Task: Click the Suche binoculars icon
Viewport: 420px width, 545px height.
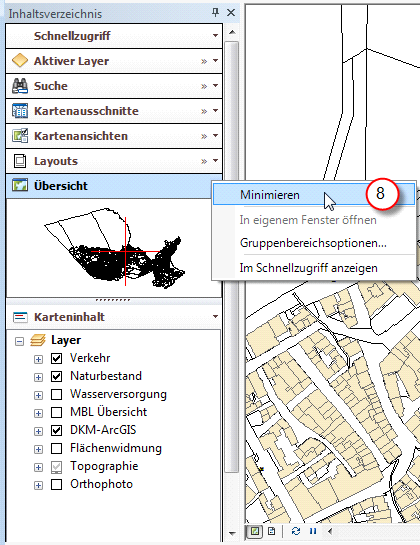Action: pyautogui.click(x=20, y=86)
